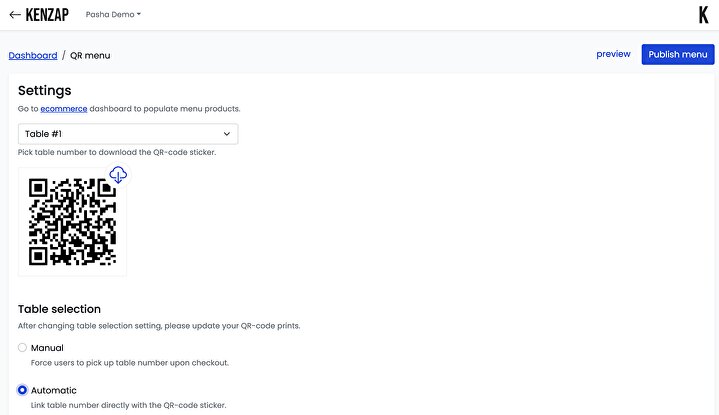Screen dimensions: 719x415
Task: Go to Dashboard via the breadcrumb
Action: coord(33,55)
